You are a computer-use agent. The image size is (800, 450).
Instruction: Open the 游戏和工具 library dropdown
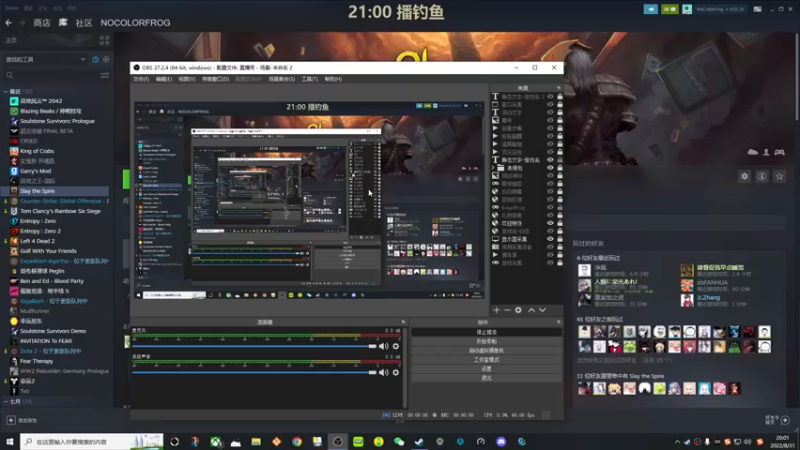point(45,60)
